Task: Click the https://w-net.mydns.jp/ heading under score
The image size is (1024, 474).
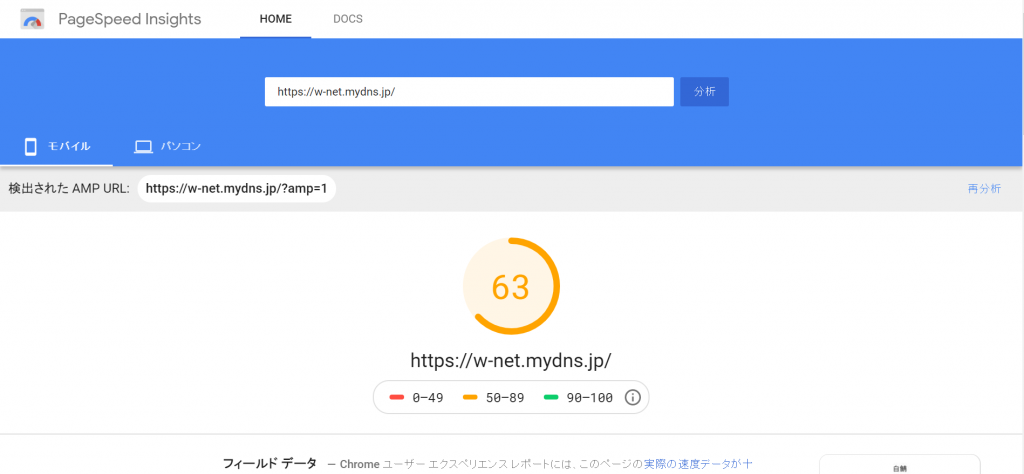Action: coord(511,360)
